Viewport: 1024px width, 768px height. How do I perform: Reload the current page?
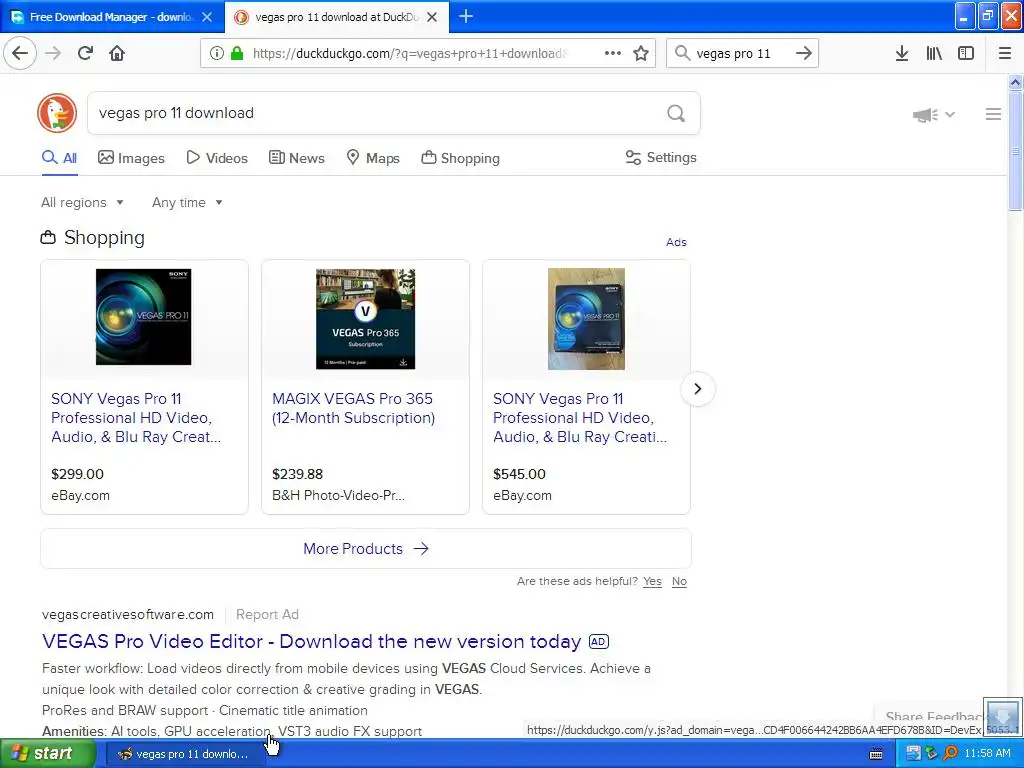click(x=85, y=53)
